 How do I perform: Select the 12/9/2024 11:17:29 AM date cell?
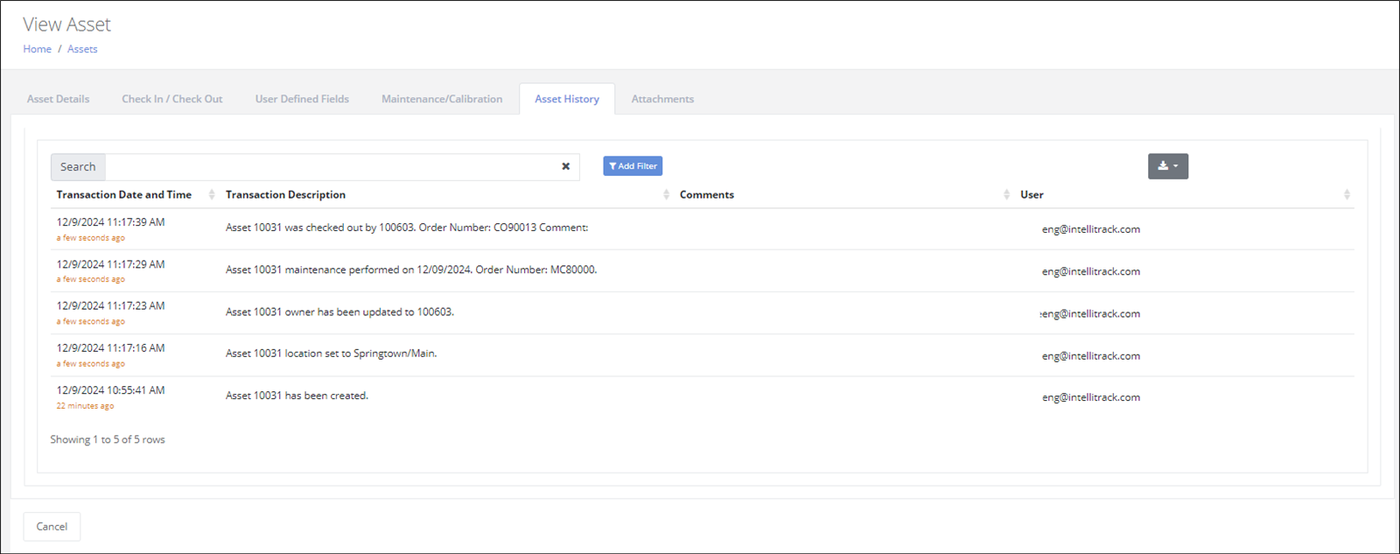click(x=111, y=264)
